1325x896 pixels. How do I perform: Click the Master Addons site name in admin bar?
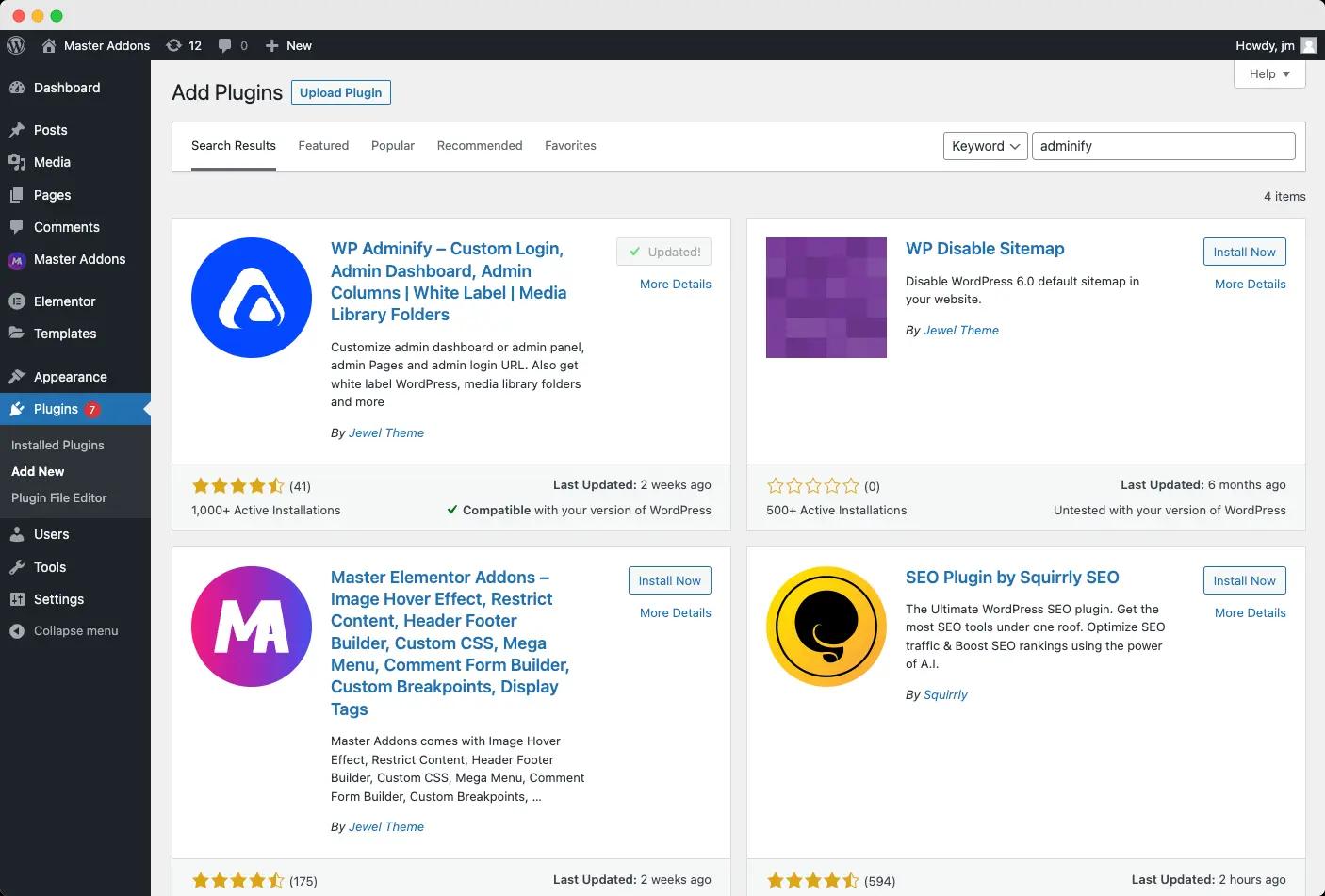tap(106, 45)
